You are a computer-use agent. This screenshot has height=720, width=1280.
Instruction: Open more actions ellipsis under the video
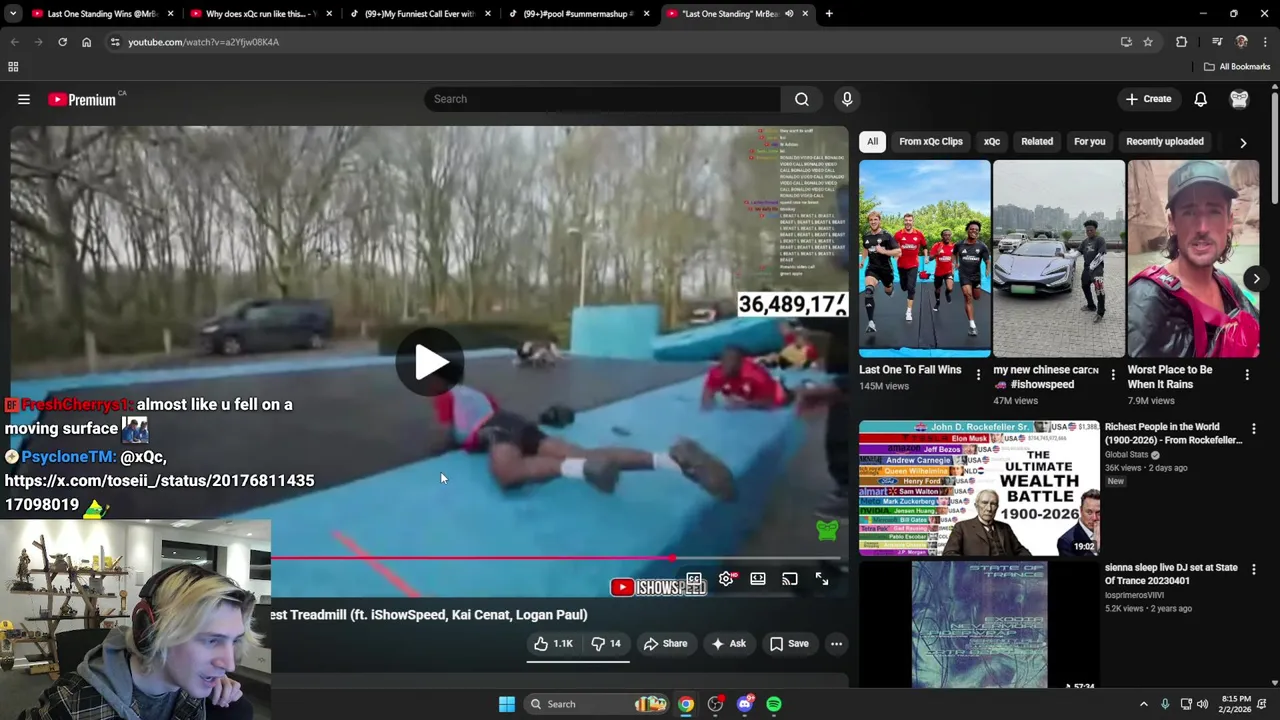tap(836, 644)
